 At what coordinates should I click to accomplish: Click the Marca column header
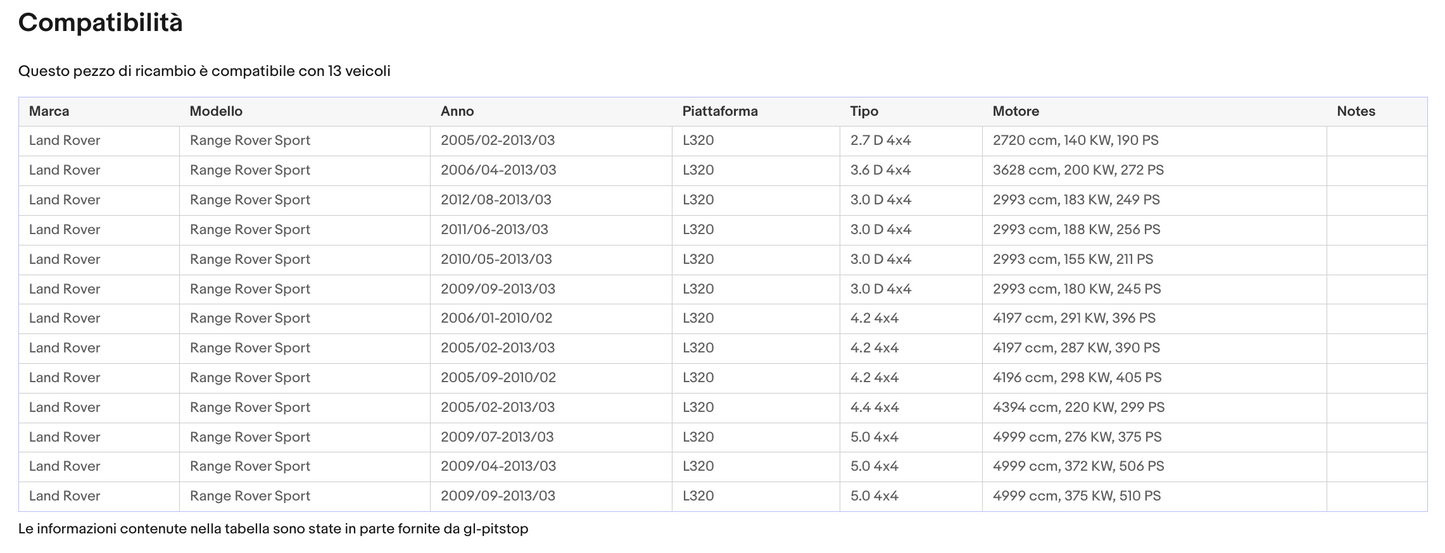point(49,111)
